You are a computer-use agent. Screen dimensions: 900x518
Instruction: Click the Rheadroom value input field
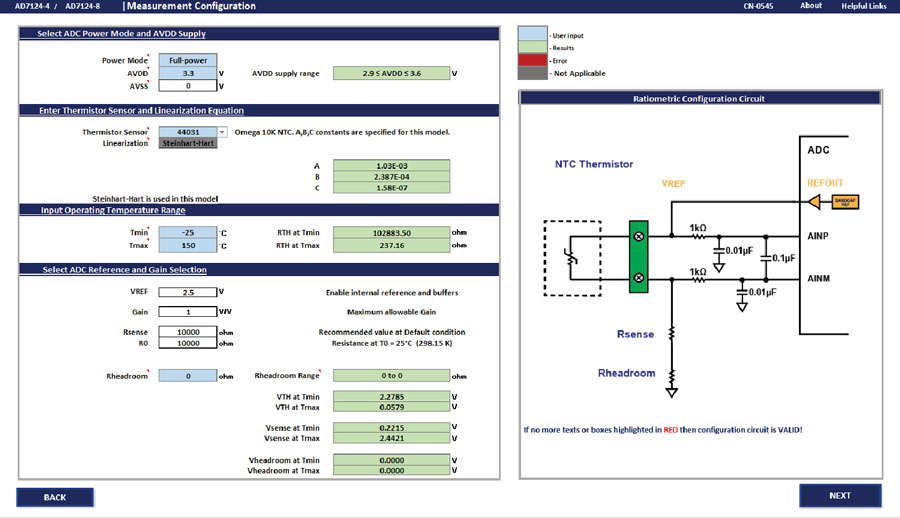pos(187,376)
